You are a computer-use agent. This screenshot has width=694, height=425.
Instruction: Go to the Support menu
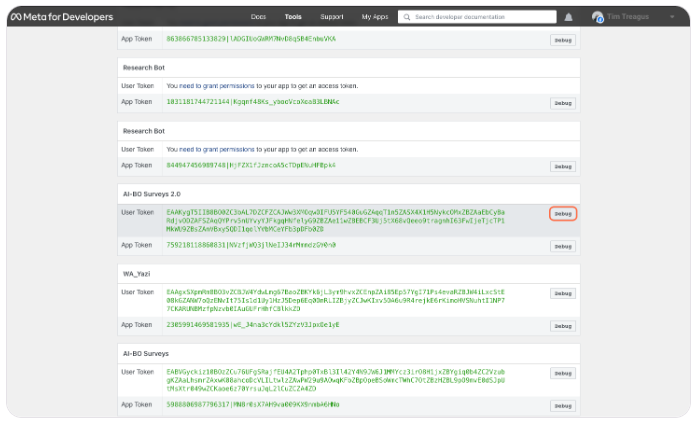pos(331,17)
